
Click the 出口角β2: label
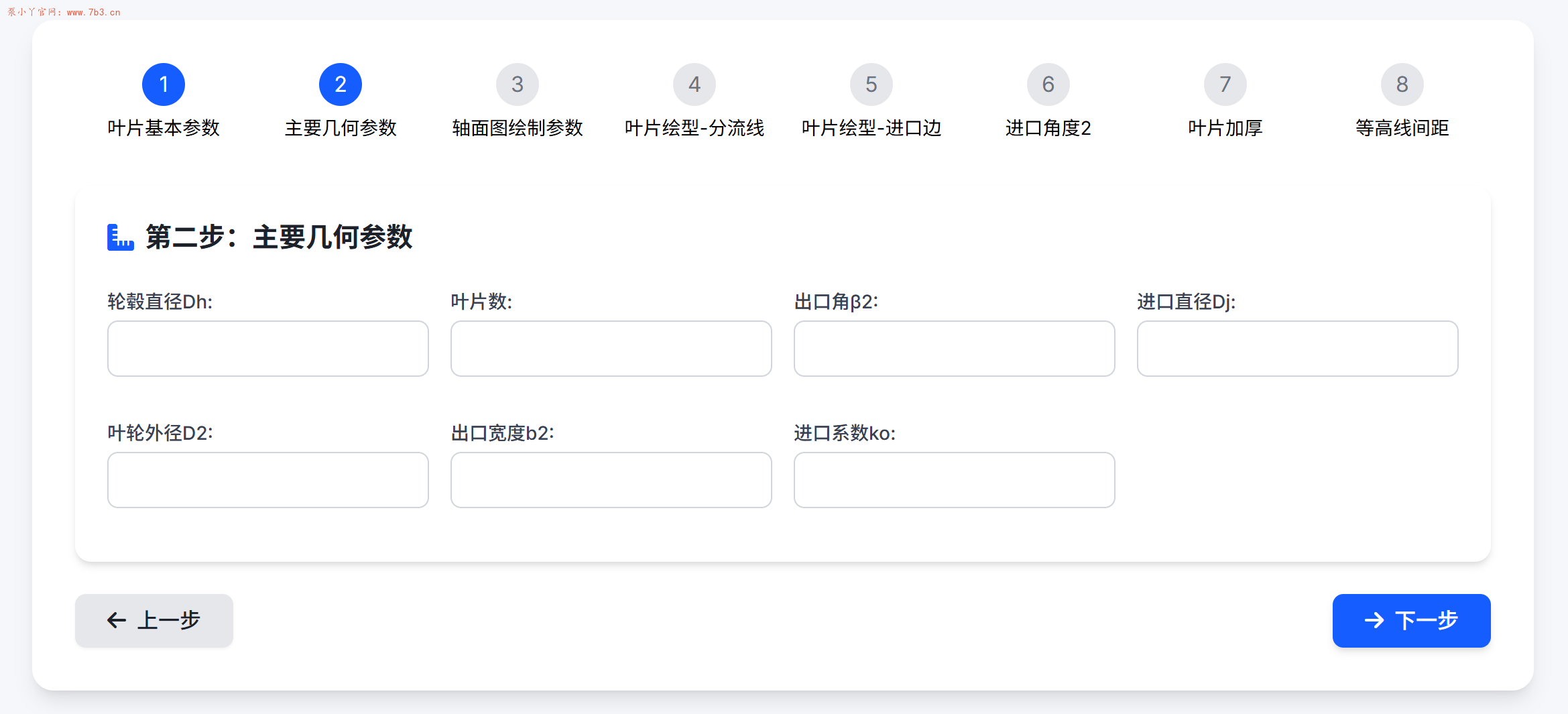click(x=836, y=302)
